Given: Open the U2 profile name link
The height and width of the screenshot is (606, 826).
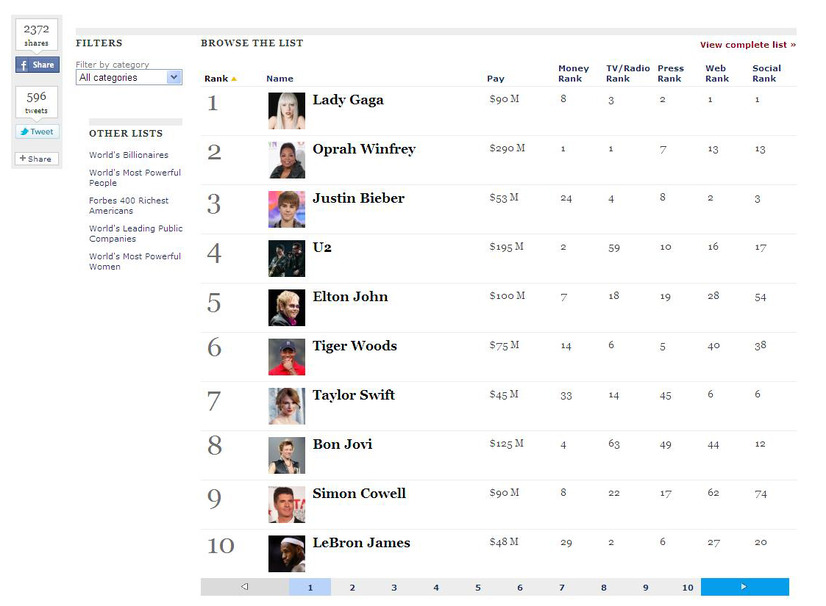Looking at the screenshot, I should click(322, 247).
